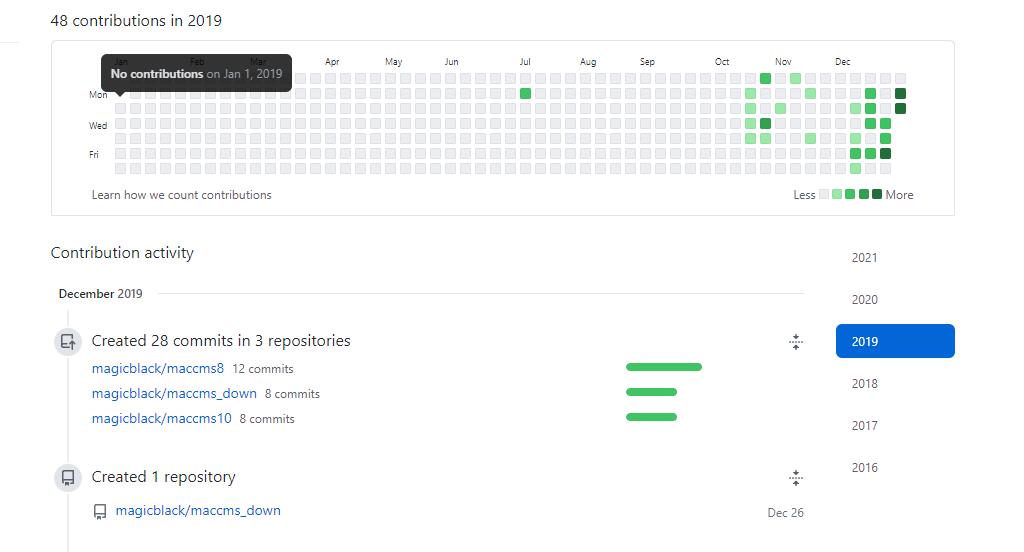The width and height of the screenshot is (1024, 552).
Task: Open the magicblack/maccms10 repository link
Action: [162, 418]
